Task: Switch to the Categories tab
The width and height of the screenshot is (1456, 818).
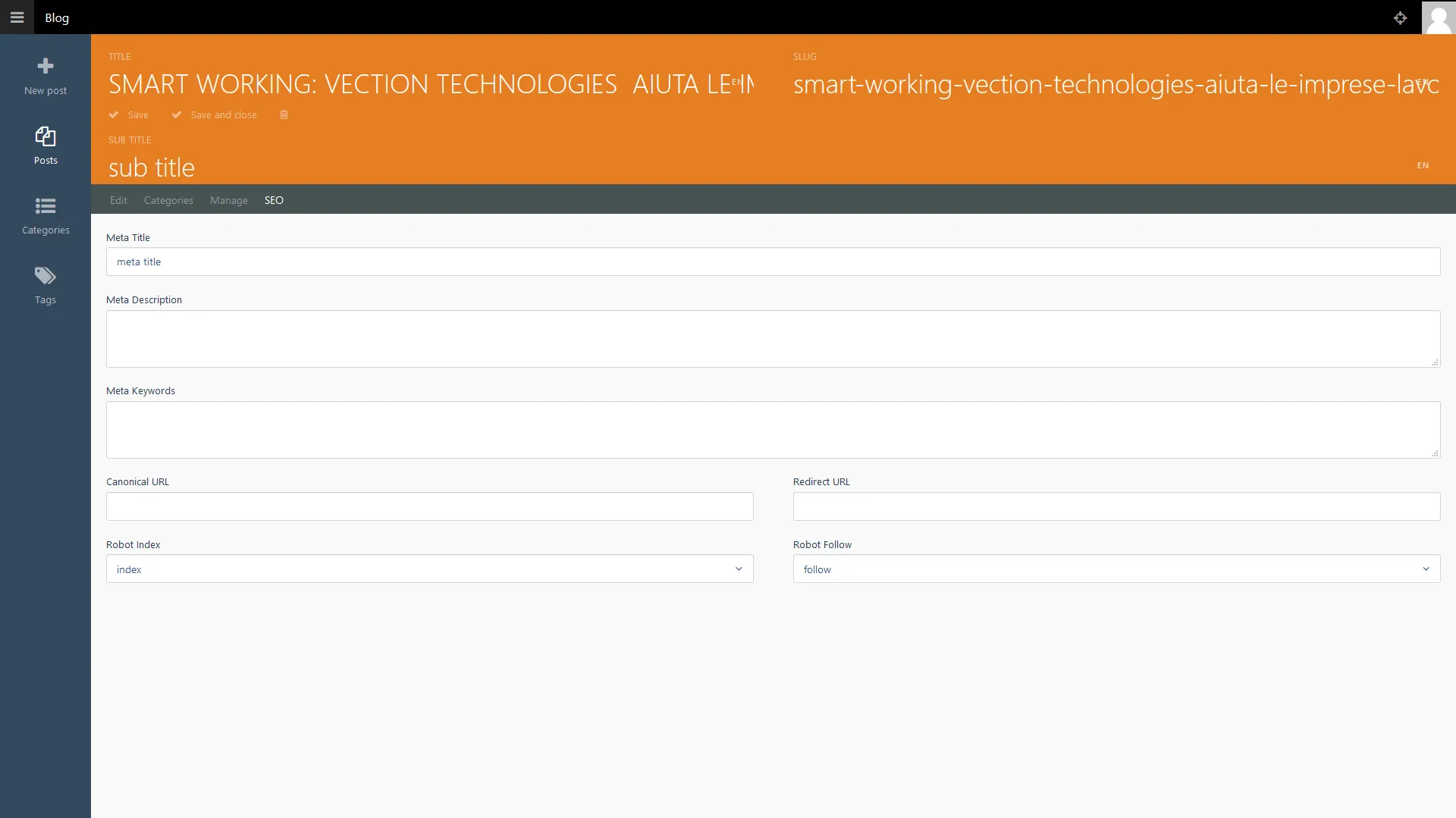Action: [x=168, y=200]
